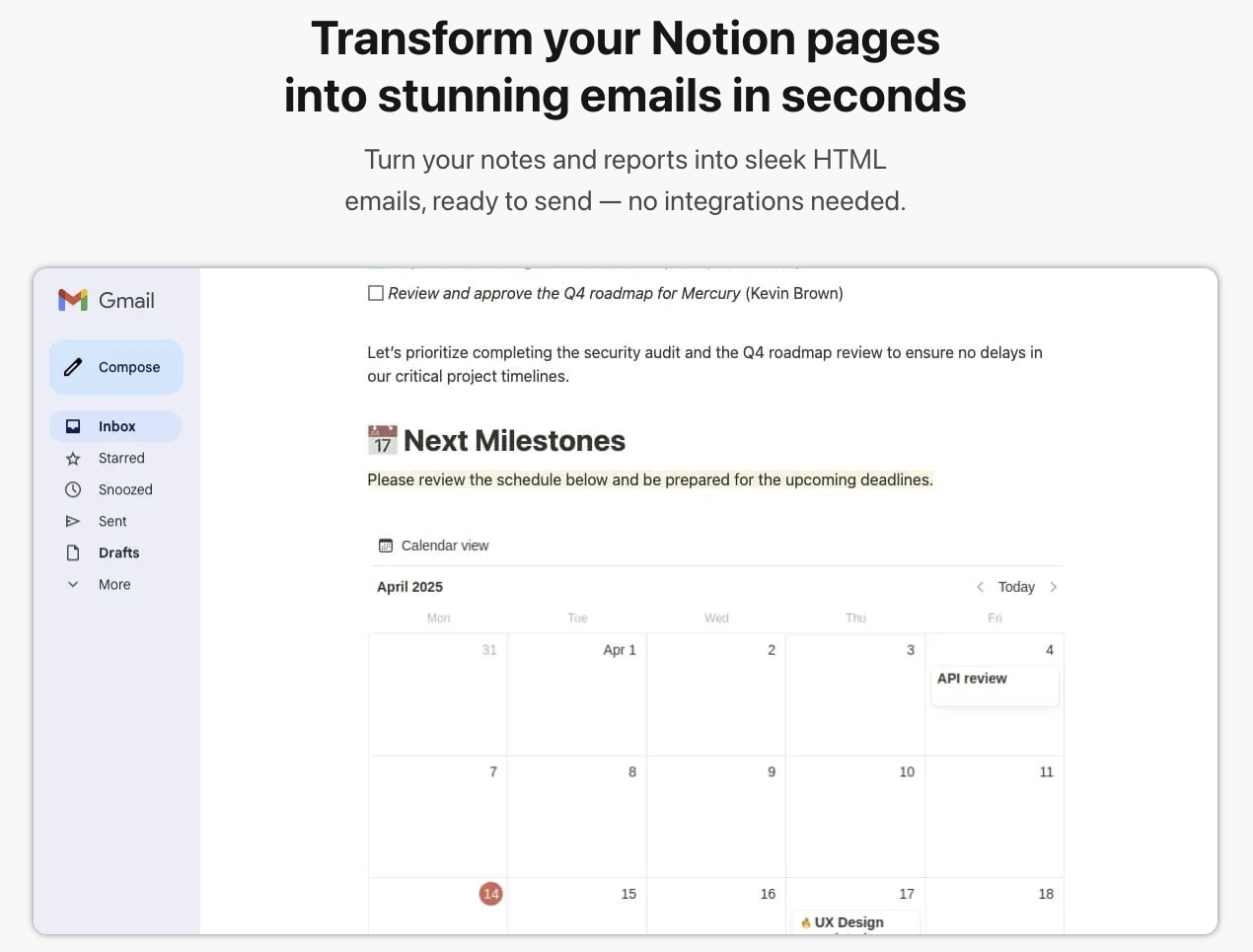The width and height of the screenshot is (1253, 952).
Task: Click the Gmail wordmark text
Action: click(x=126, y=300)
